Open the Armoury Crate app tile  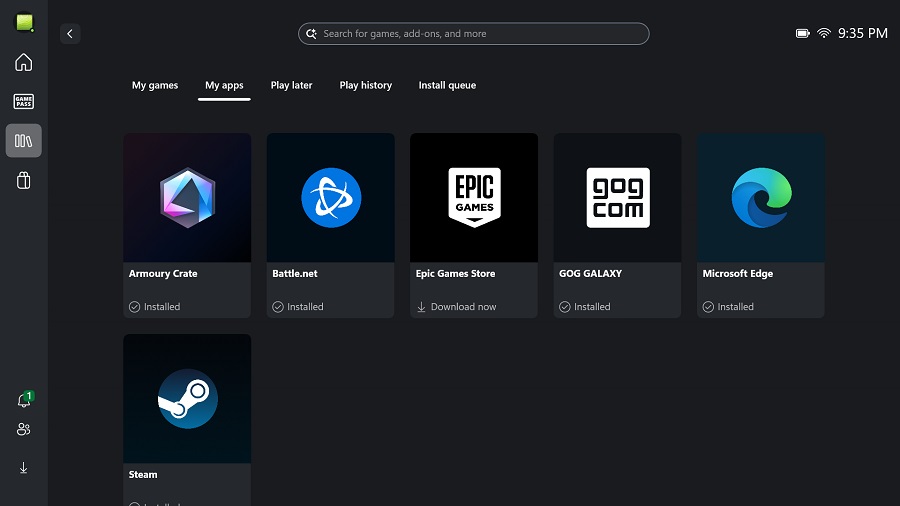click(x=187, y=198)
